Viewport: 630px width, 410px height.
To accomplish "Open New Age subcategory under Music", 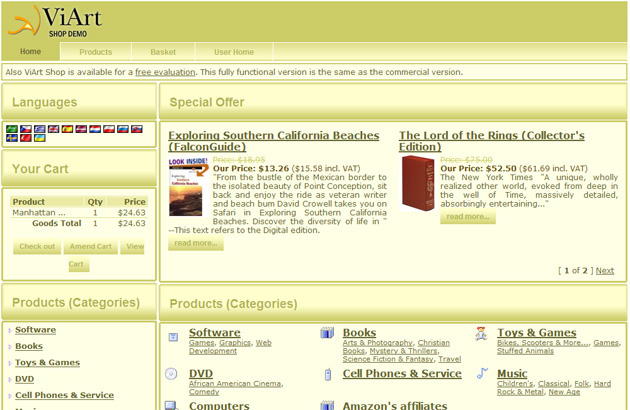I will pos(564,392).
